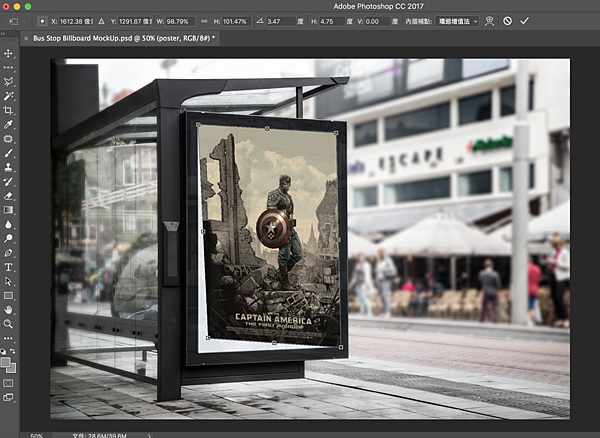Select the Move tool

(9, 53)
